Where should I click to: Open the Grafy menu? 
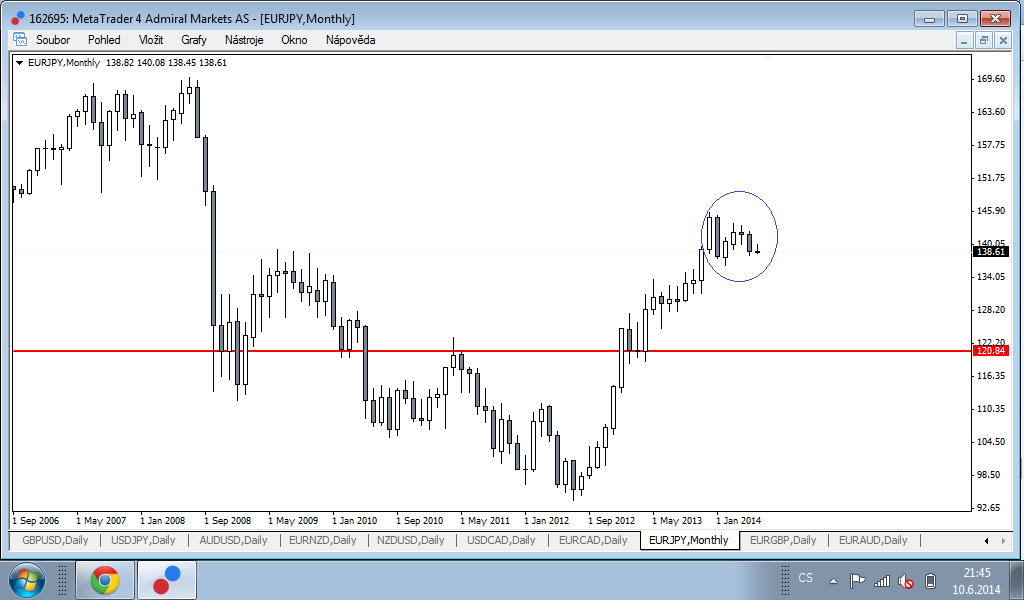click(x=194, y=40)
